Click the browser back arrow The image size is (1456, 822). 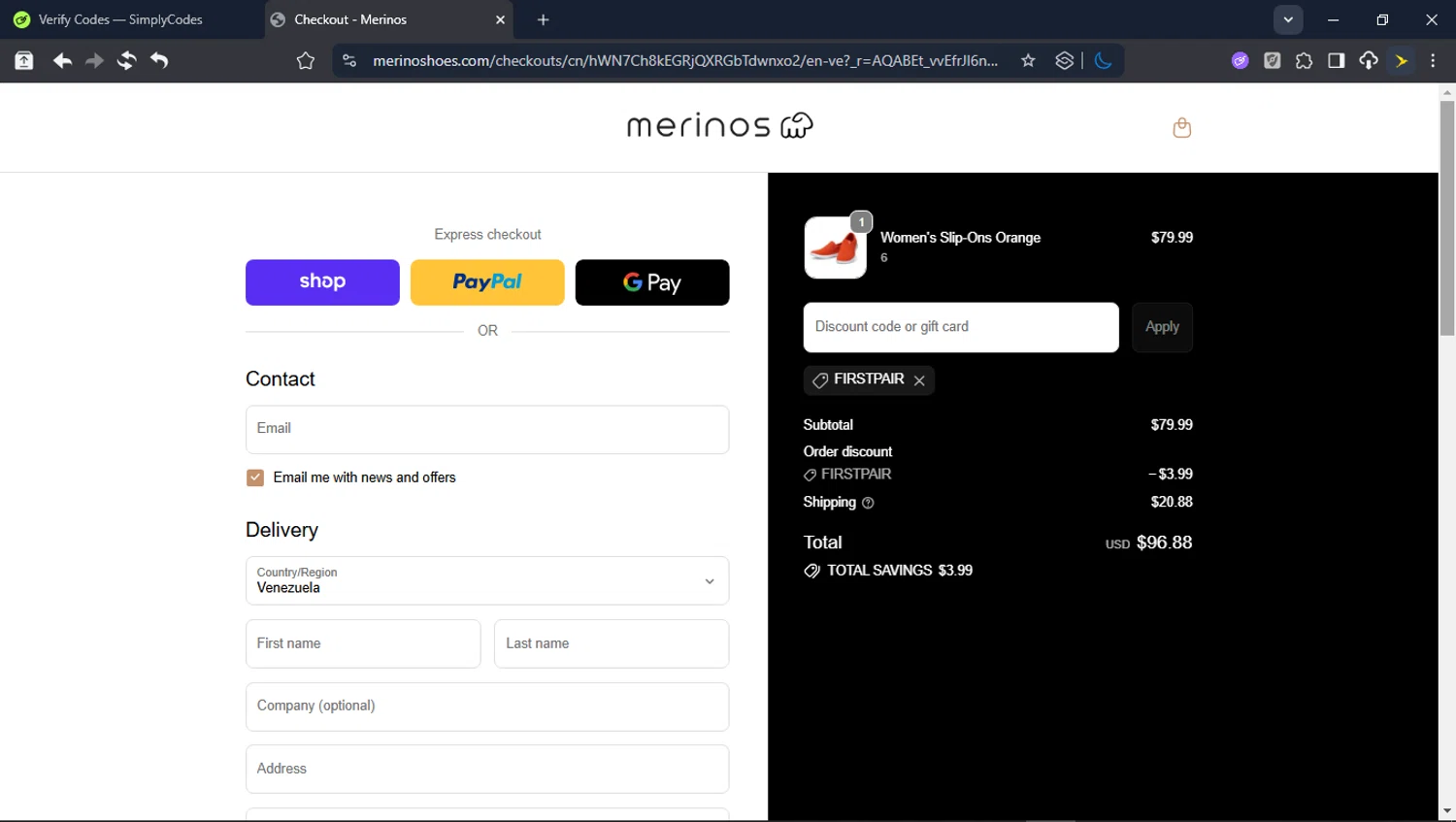[x=62, y=61]
